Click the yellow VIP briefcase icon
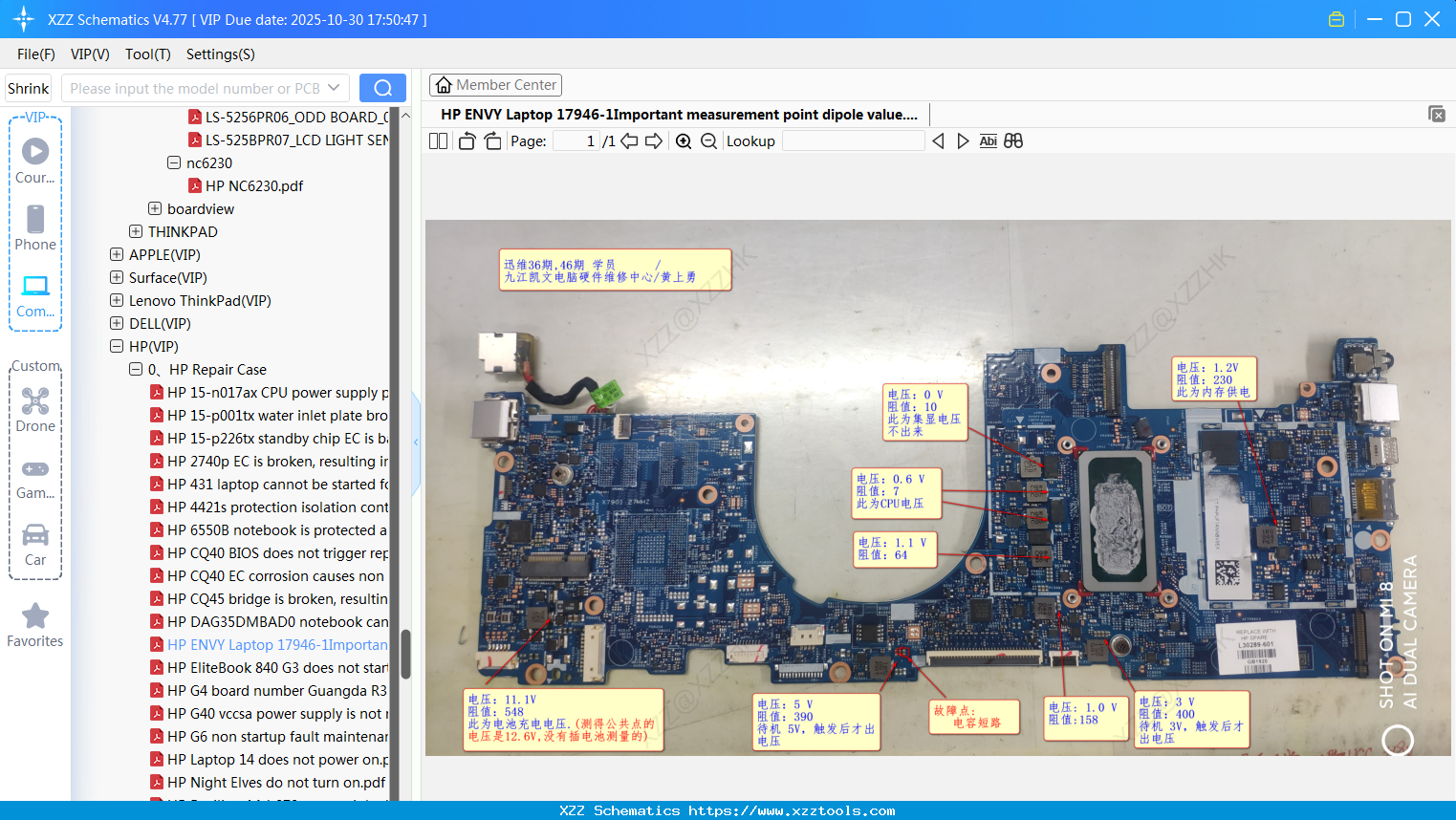1456x820 pixels. (x=1336, y=19)
